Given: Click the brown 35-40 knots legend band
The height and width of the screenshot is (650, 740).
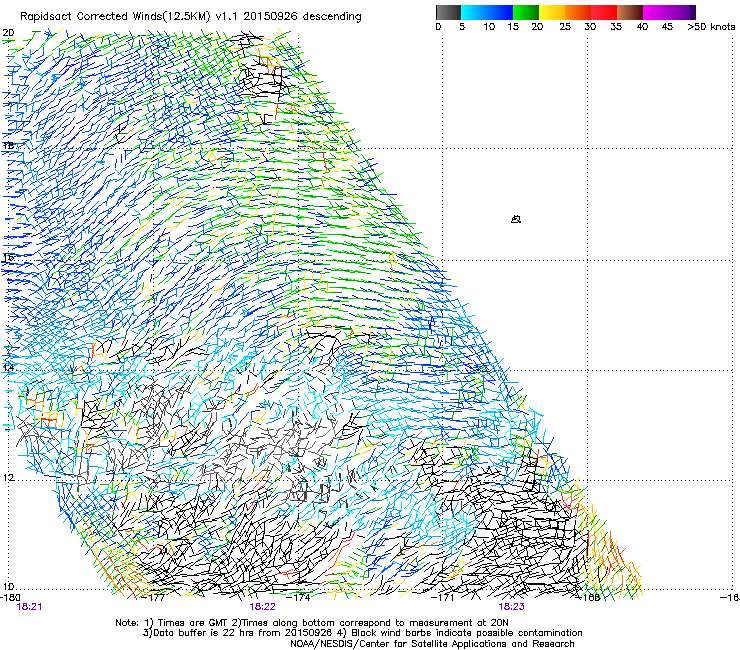Looking at the screenshot, I should [x=630, y=12].
